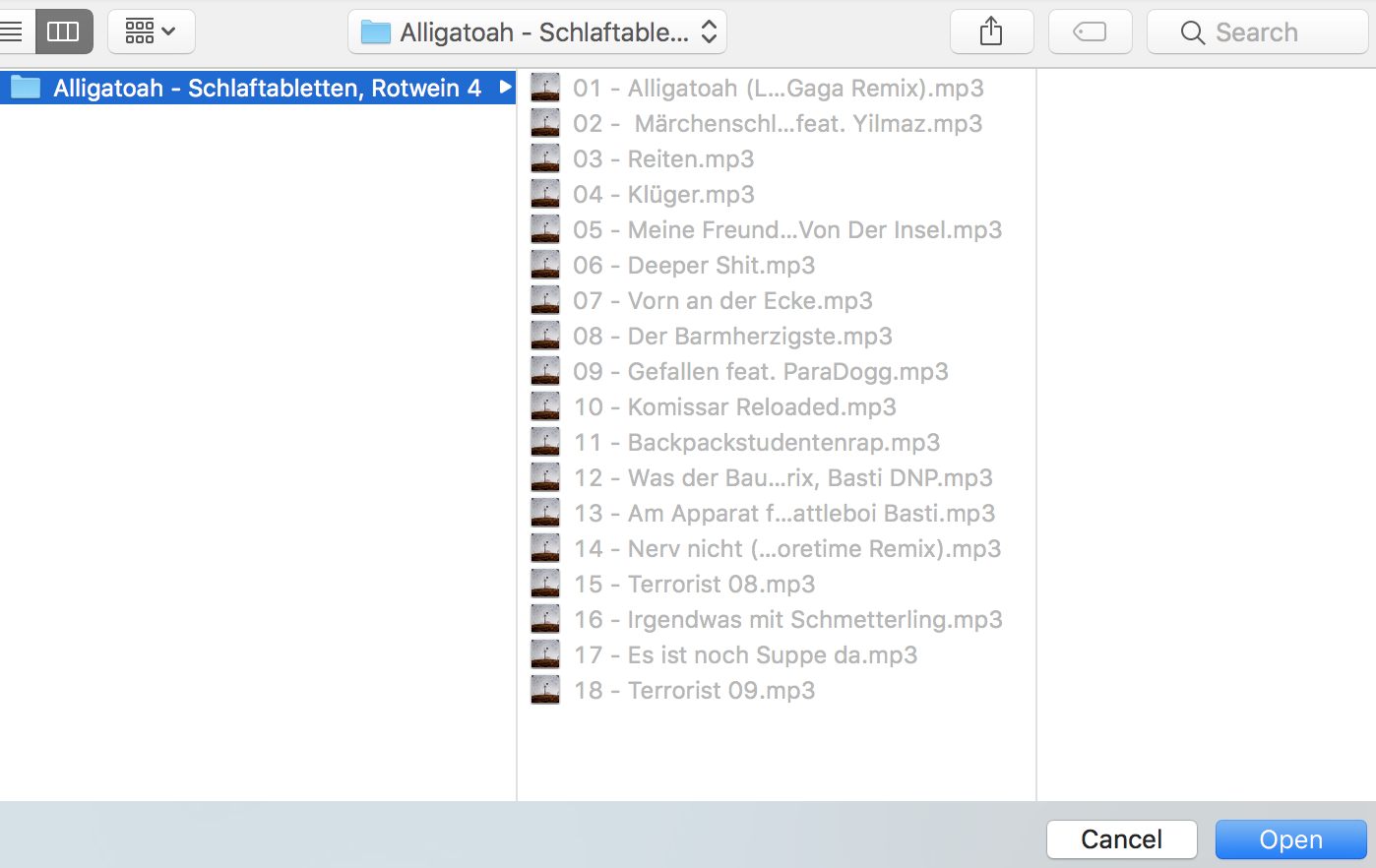1376x868 pixels.
Task: Select file 01 - Alligatoah Gaga Remix.mp3
Action: tap(778, 88)
